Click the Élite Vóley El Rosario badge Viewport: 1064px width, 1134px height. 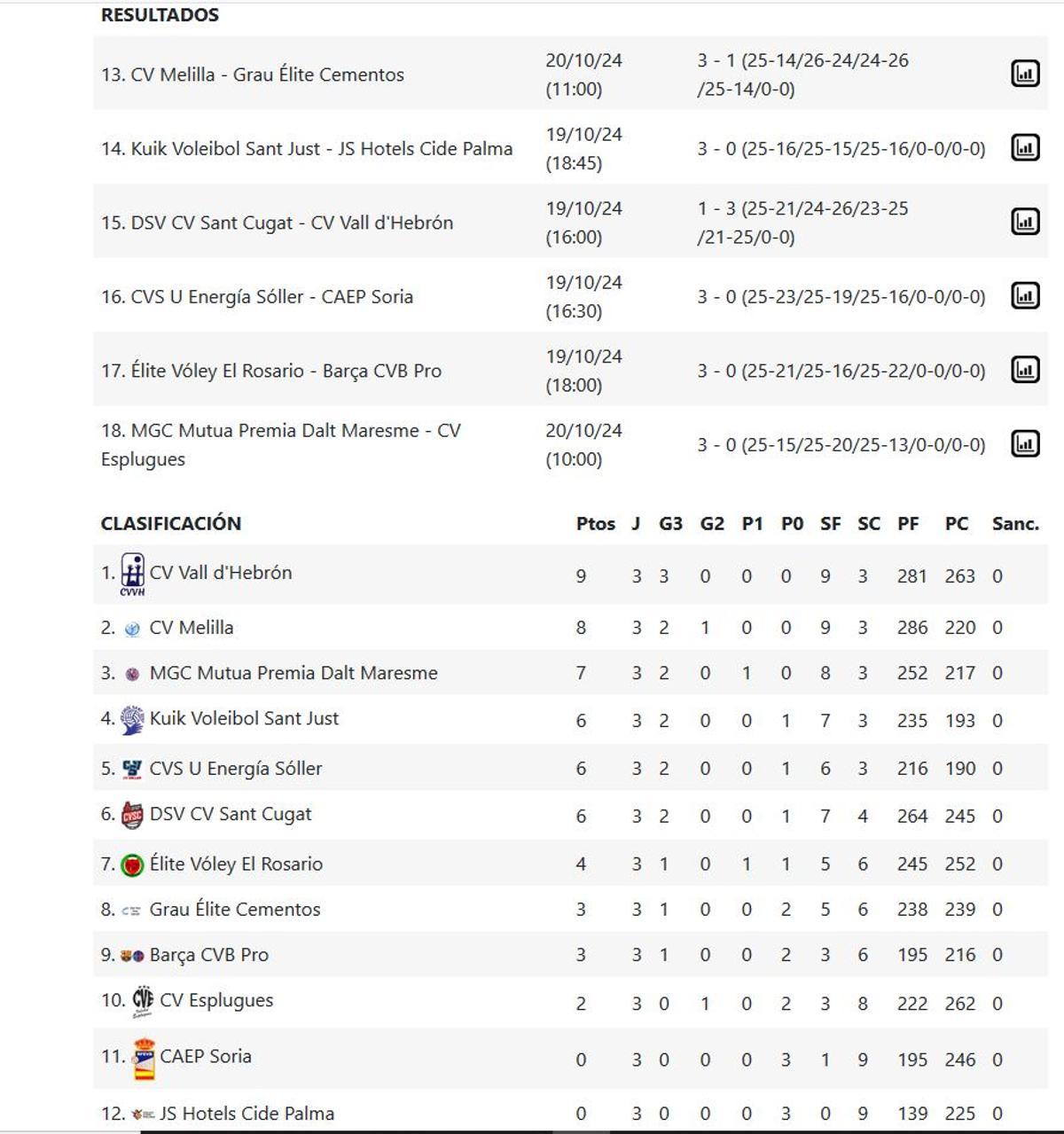[132, 863]
